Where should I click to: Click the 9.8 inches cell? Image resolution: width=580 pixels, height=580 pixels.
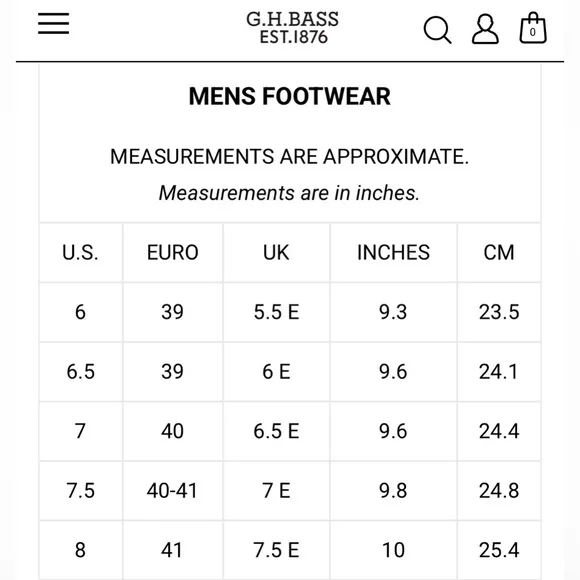(393, 491)
